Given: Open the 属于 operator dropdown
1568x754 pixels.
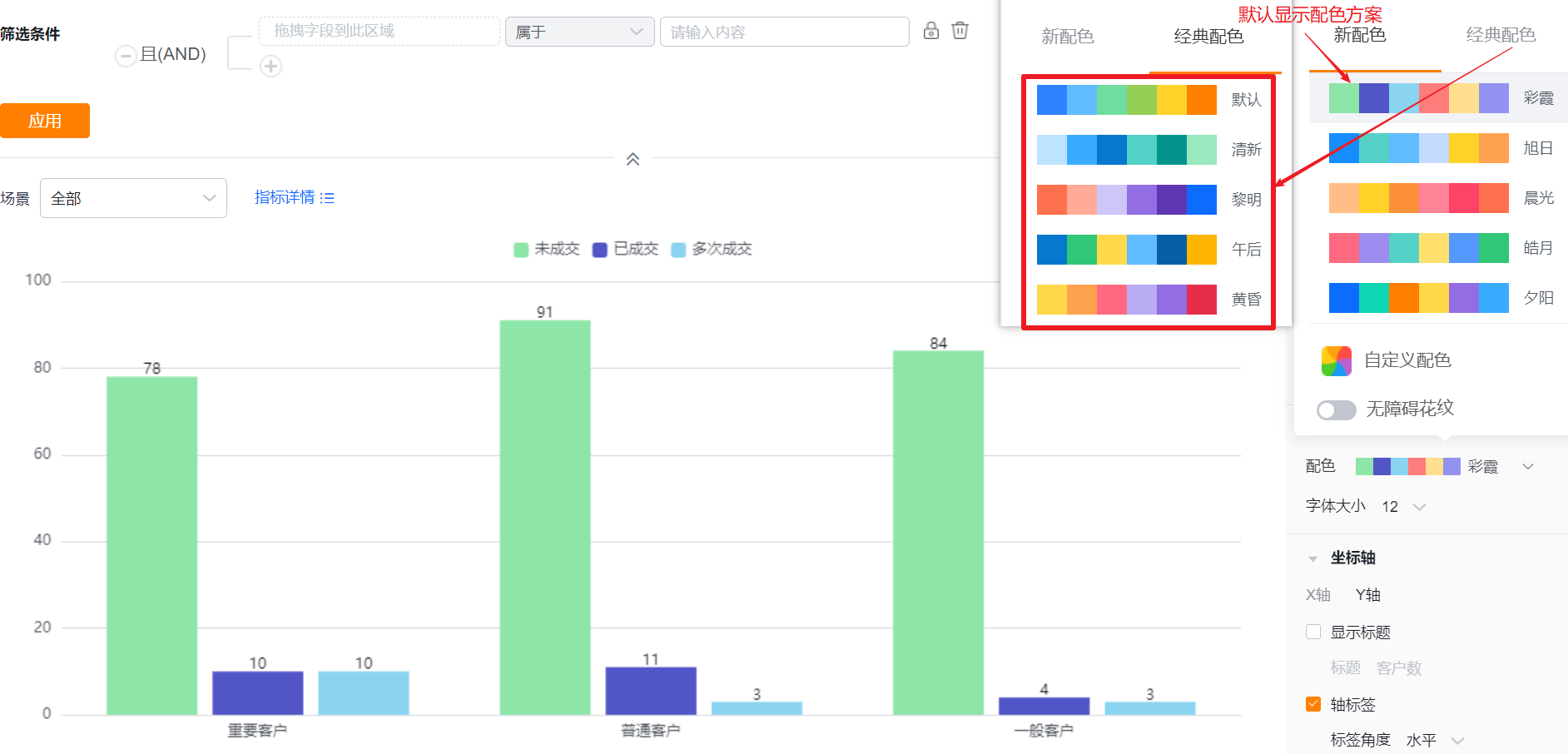Looking at the screenshot, I should [579, 32].
